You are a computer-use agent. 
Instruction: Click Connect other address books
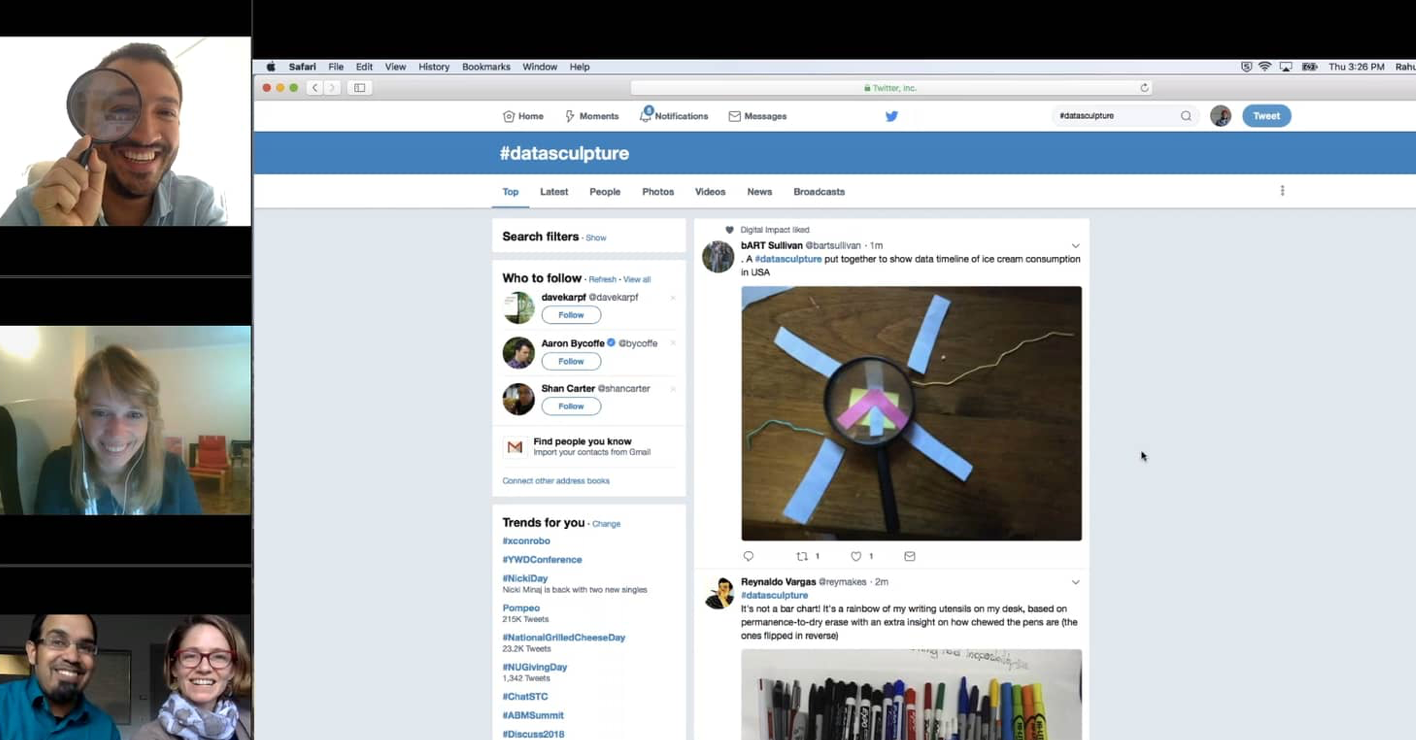(x=556, y=481)
